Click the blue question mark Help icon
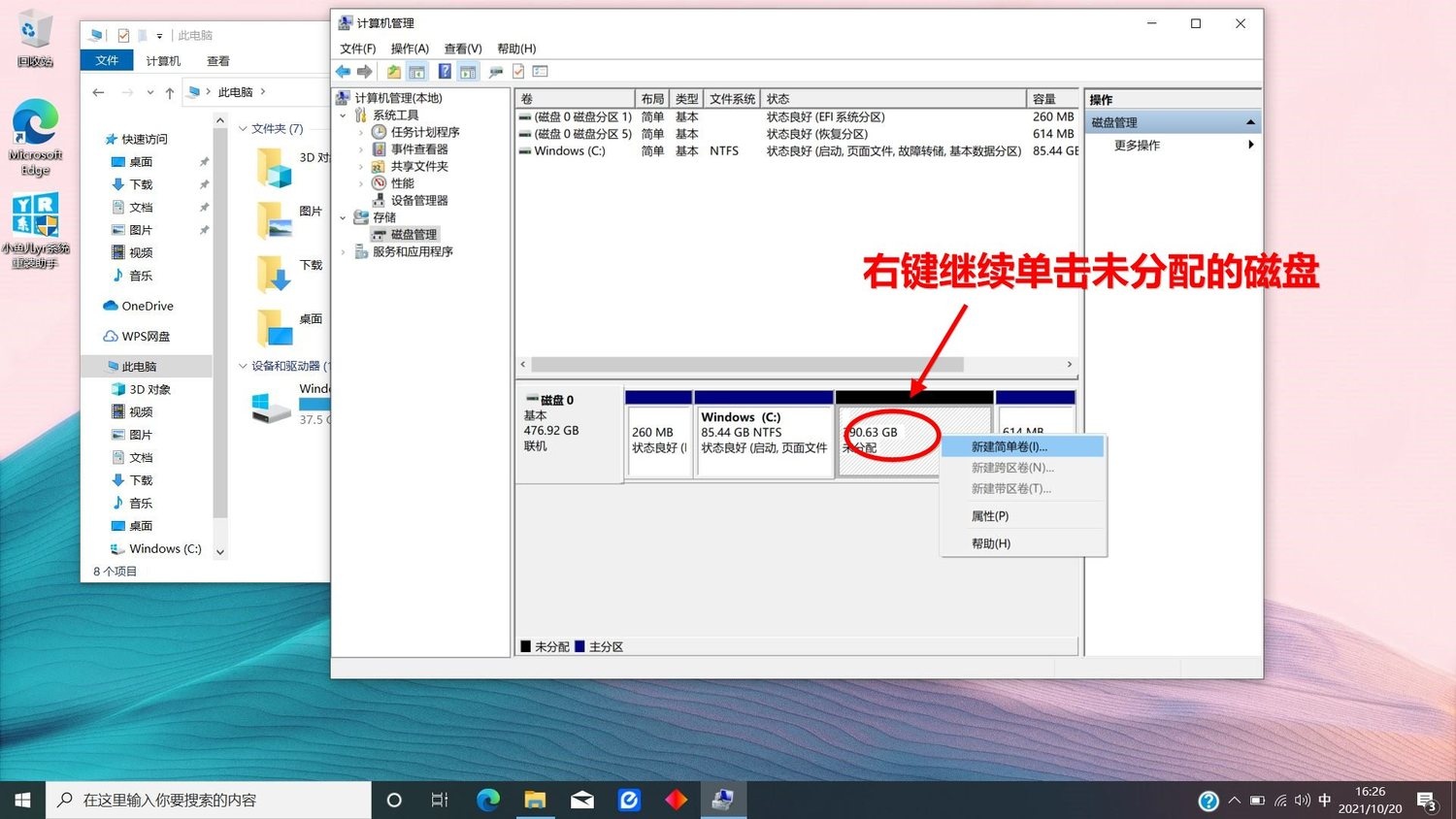This screenshot has width=1456, height=819. tap(444, 72)
